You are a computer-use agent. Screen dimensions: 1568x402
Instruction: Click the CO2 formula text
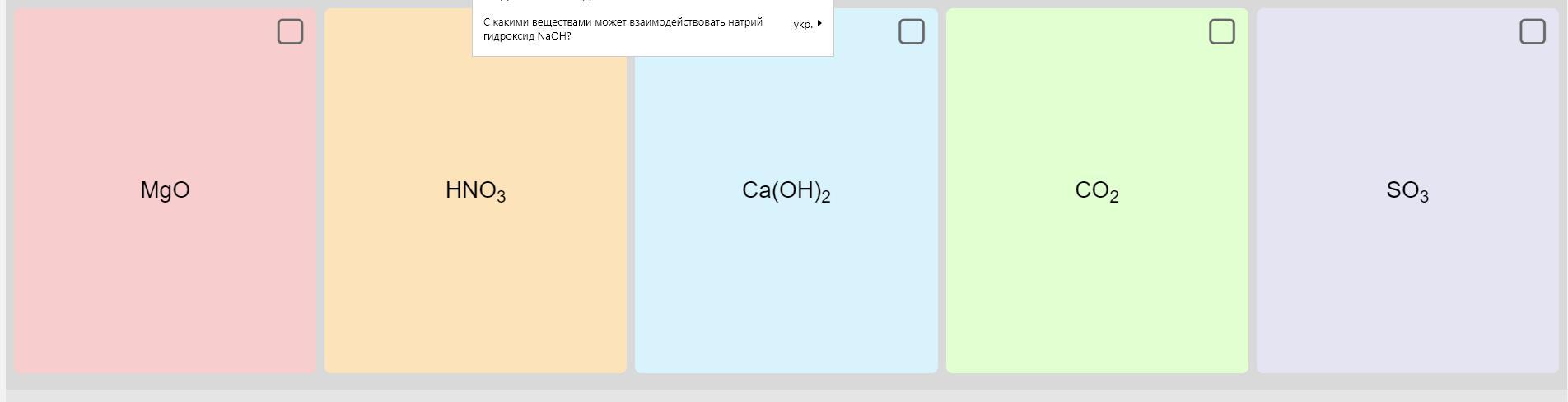[1096, 191]
